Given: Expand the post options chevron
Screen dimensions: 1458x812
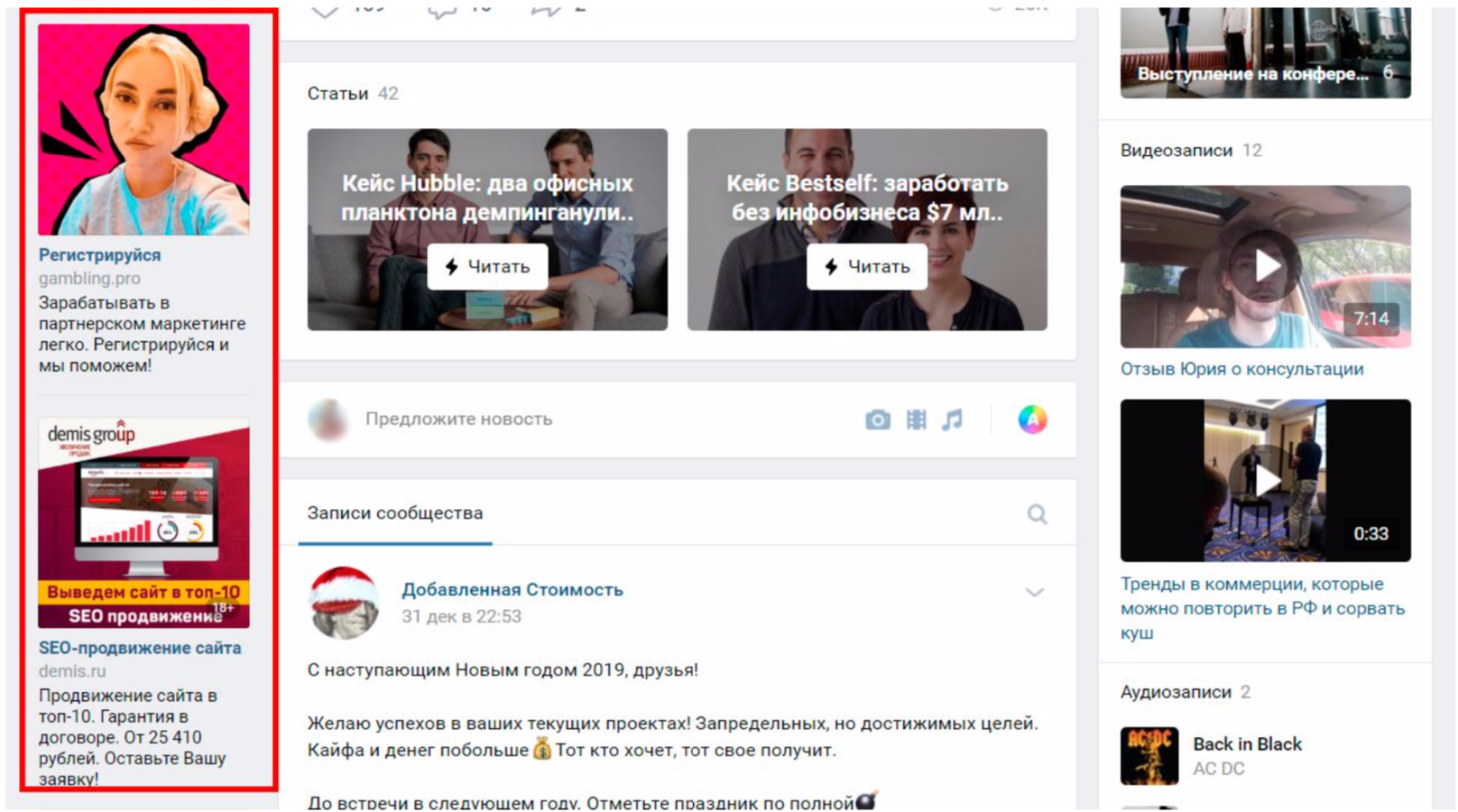Looking at the screenshot, I should point(1034,593).
